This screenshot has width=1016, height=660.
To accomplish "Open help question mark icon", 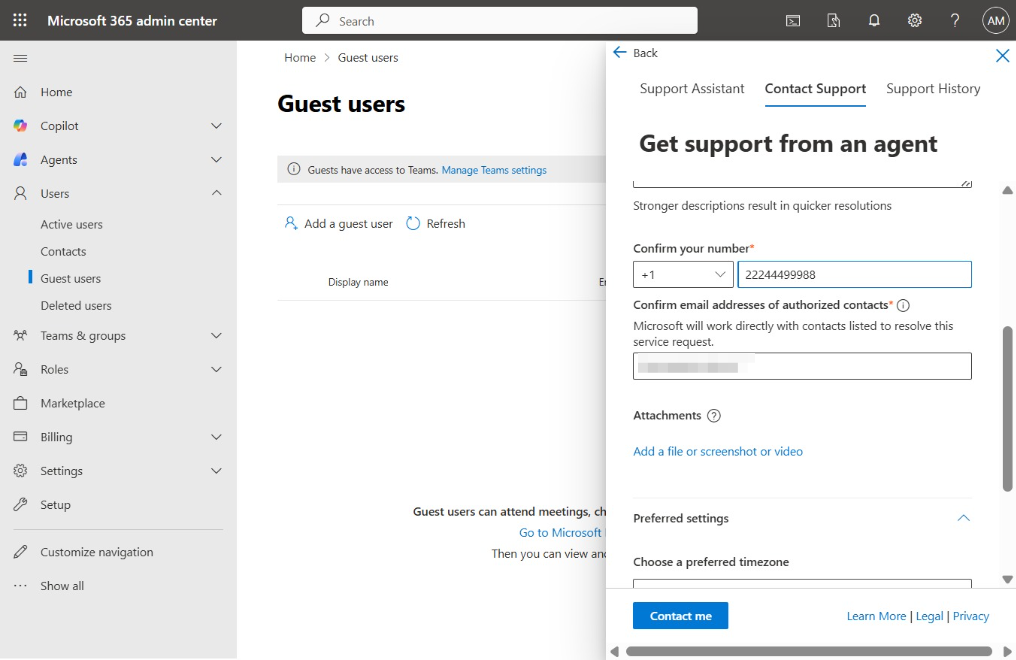I will (x=954, y=21).
